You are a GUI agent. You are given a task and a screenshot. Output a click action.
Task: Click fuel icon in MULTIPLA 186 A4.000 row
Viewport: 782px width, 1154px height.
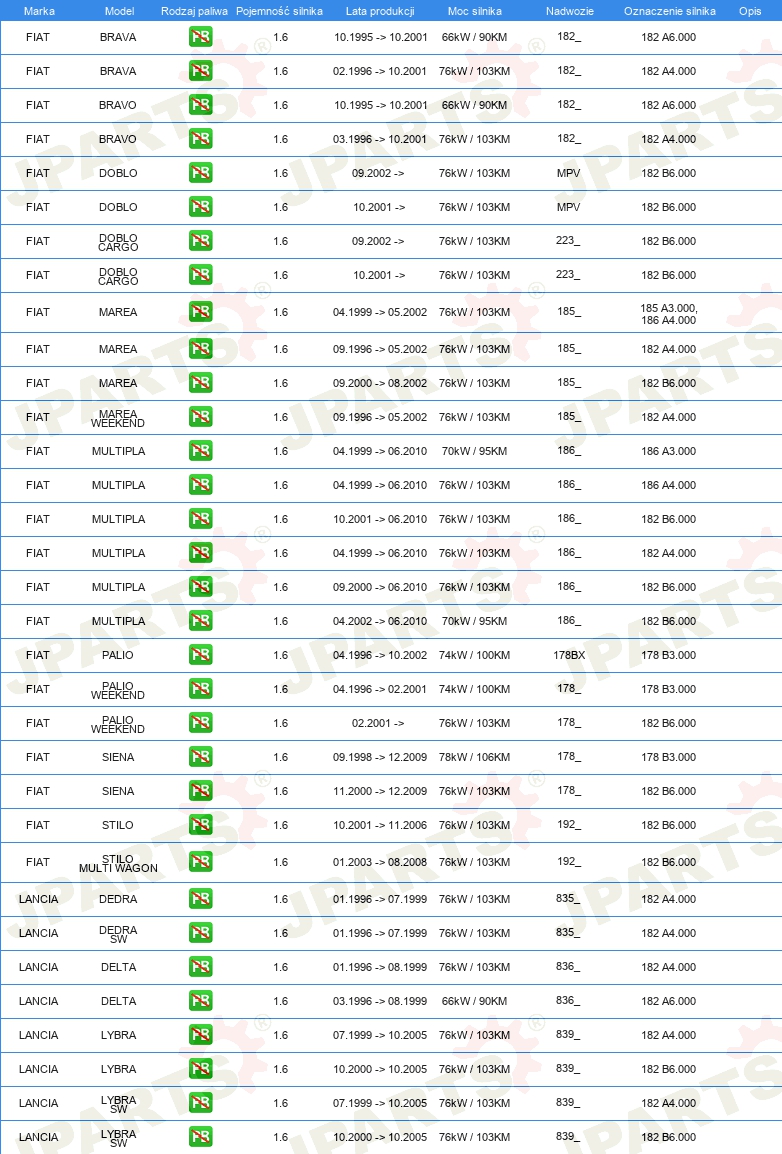(x=200, y=484)
